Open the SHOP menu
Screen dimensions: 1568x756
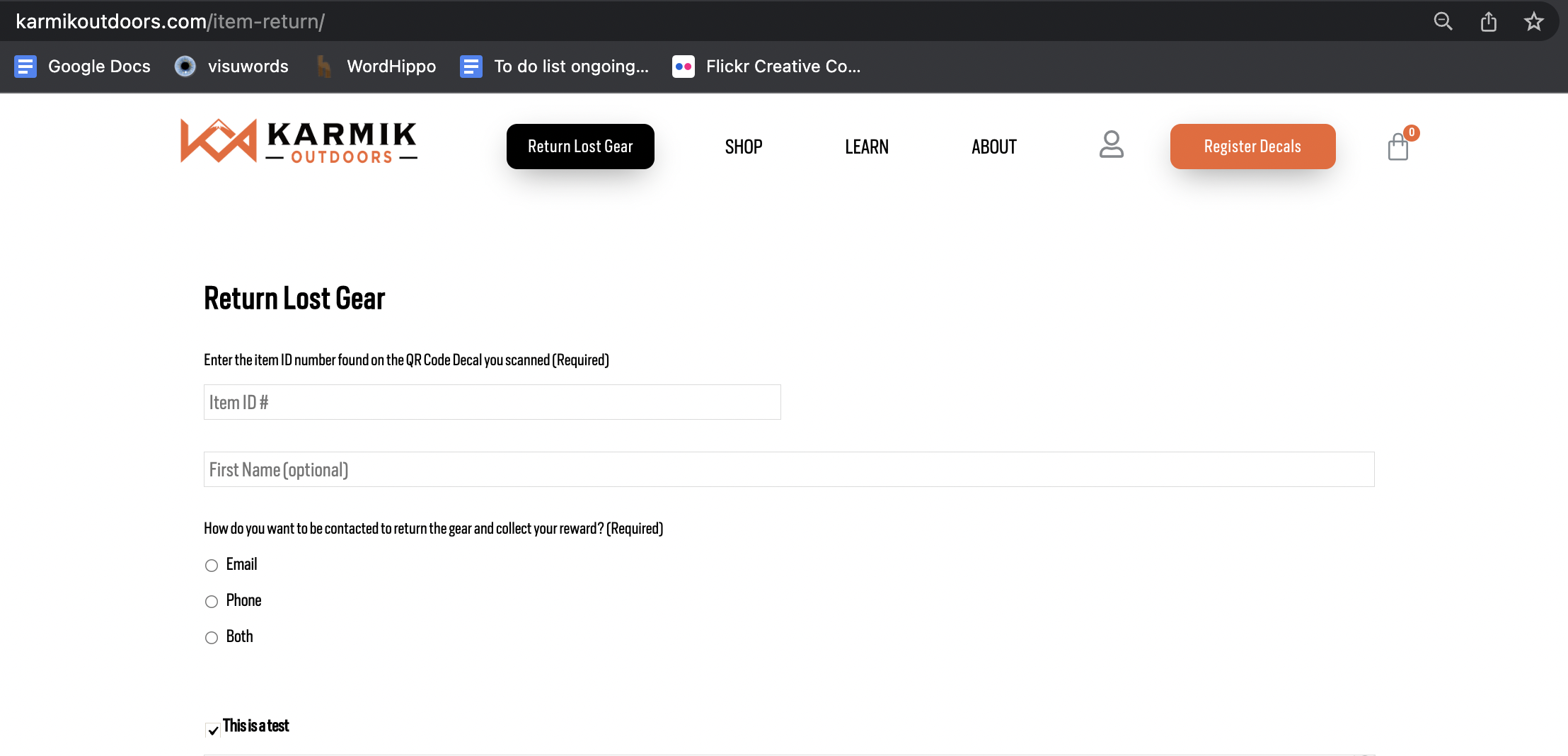pyautogui.click(x=743, y=147)
